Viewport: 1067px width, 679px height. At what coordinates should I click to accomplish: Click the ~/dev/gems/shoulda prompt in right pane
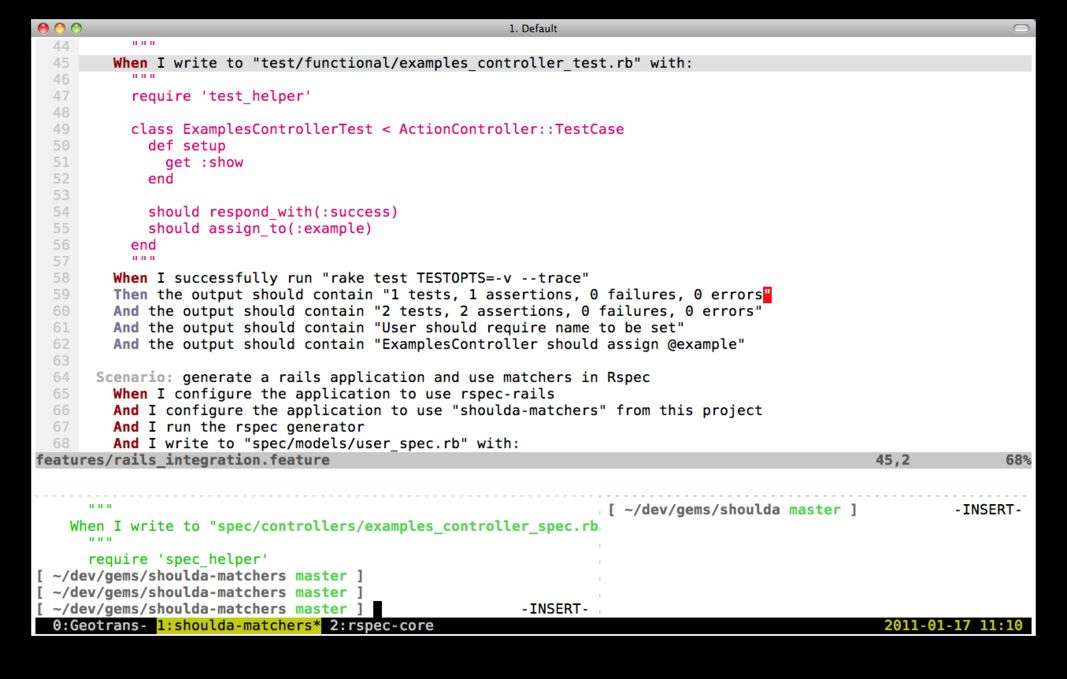click(732, 510)
